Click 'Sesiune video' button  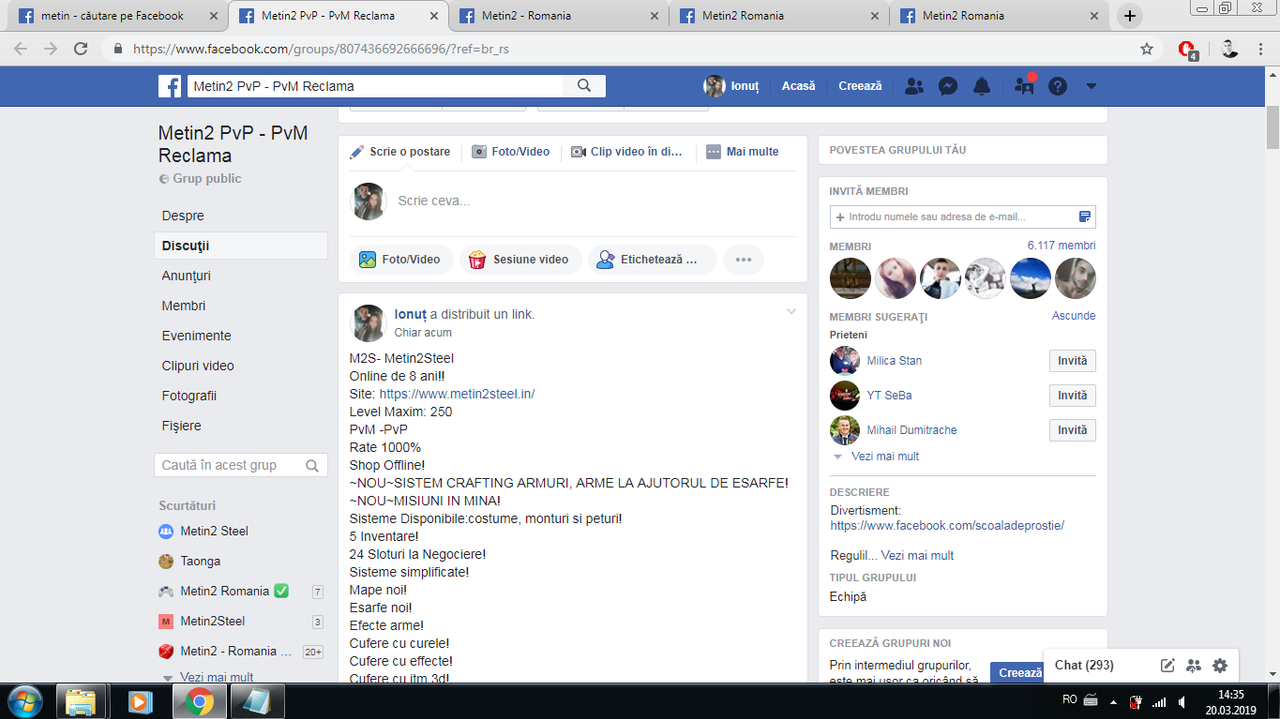click(520, 259)
